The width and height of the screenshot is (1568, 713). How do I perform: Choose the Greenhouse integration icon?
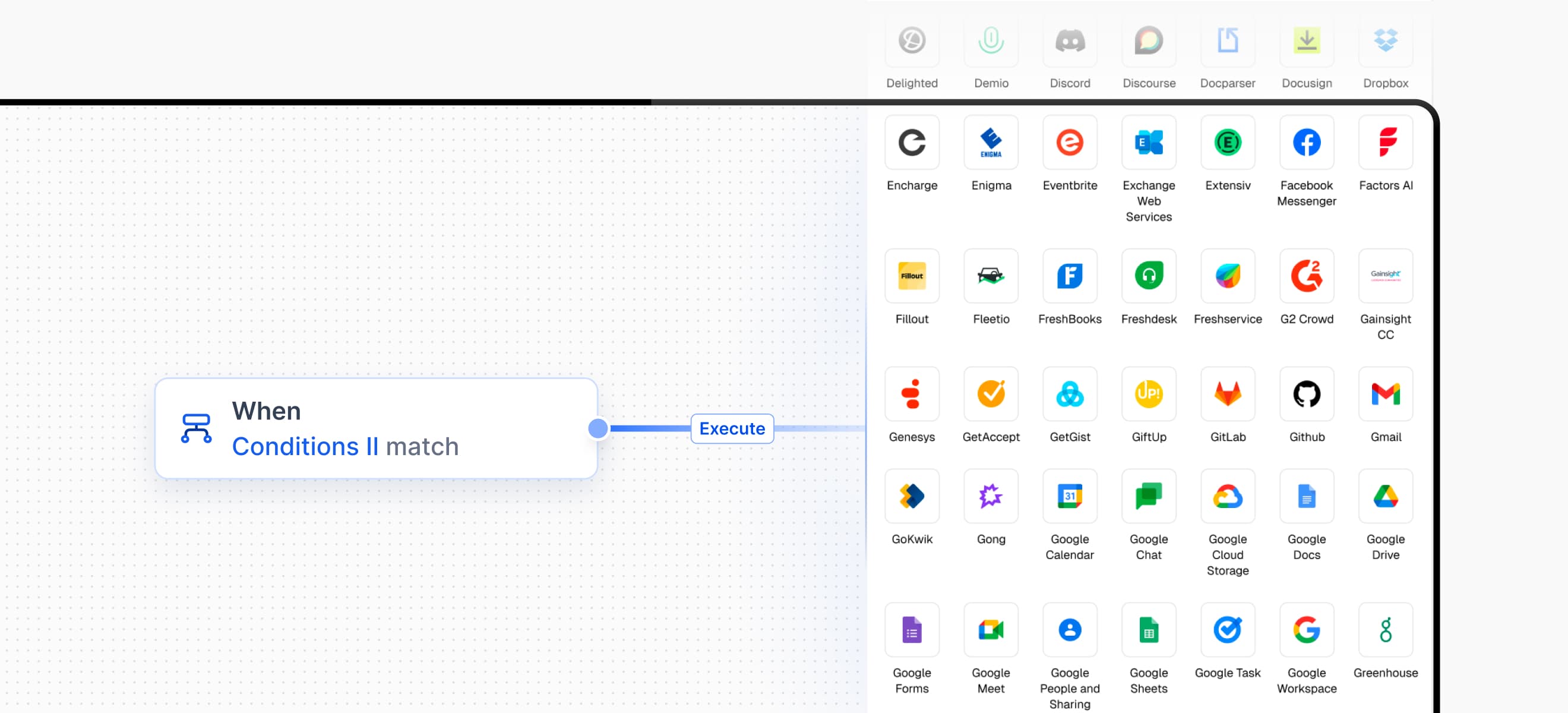coord(1386,630)
